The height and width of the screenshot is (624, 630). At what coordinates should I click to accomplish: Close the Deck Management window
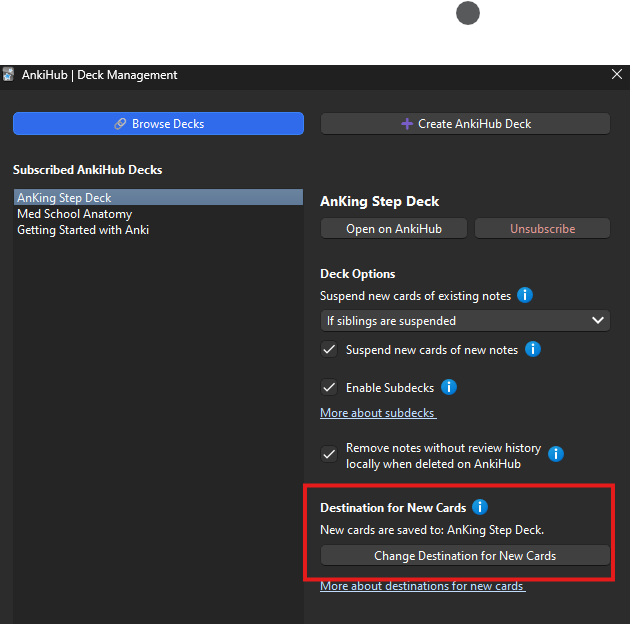click(617, 74)
